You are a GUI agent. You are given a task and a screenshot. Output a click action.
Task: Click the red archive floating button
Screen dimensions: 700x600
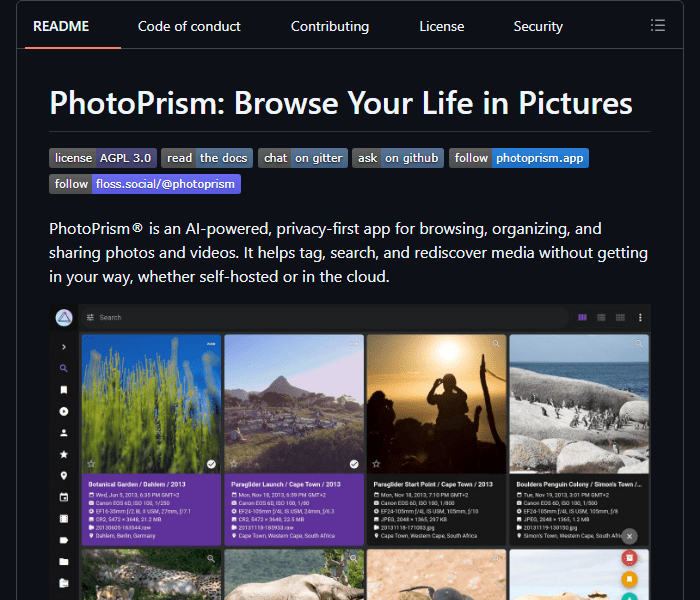[629, 558]
